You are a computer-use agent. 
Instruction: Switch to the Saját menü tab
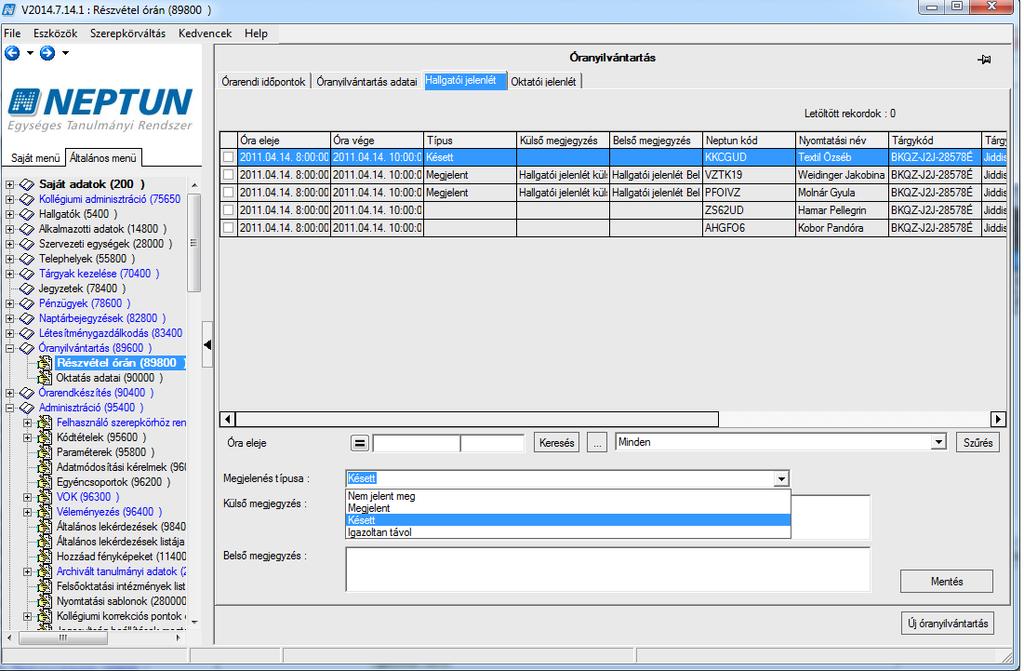[x=35, y=158]
